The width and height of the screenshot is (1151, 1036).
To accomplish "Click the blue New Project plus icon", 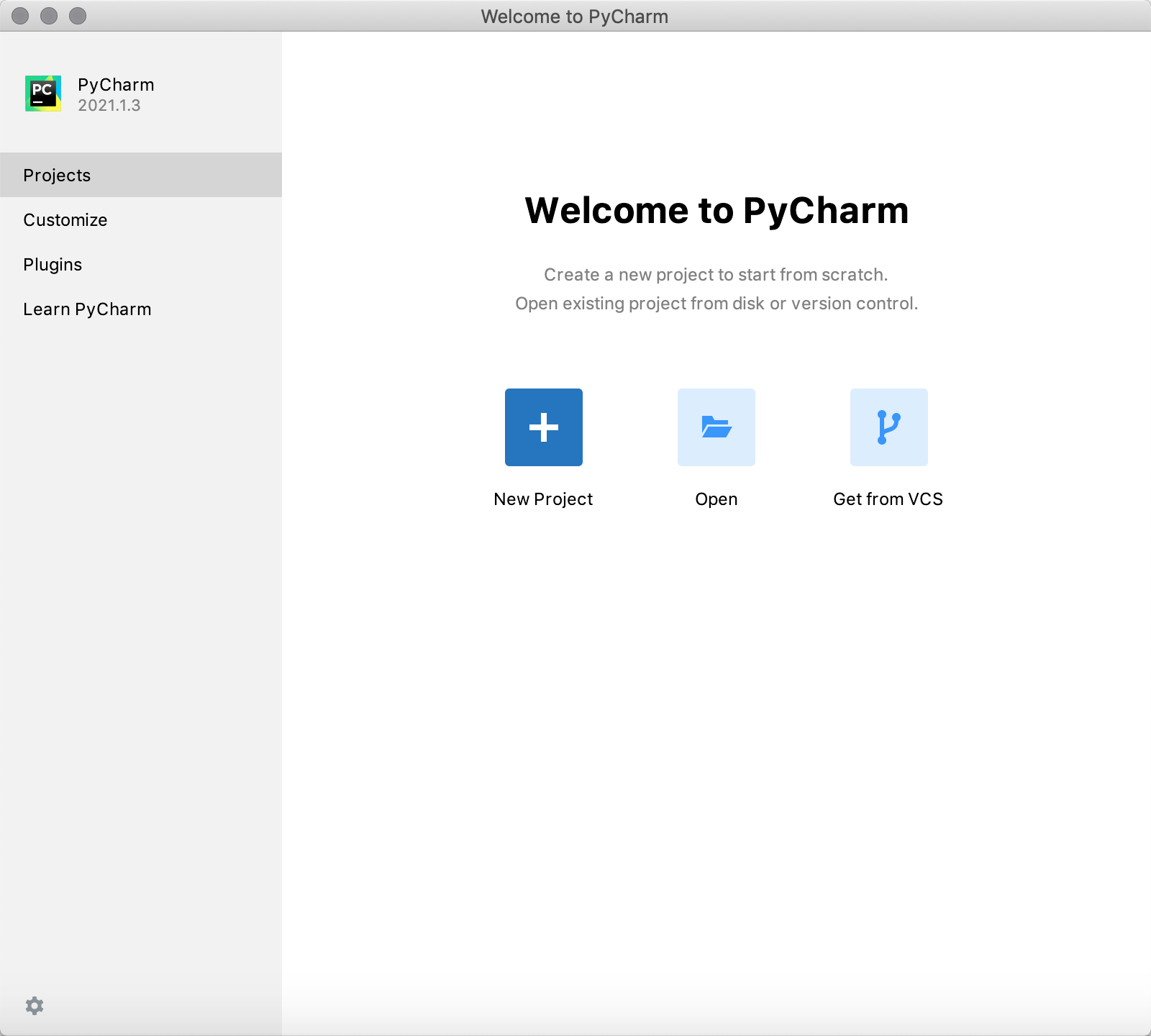I will 543,427.
